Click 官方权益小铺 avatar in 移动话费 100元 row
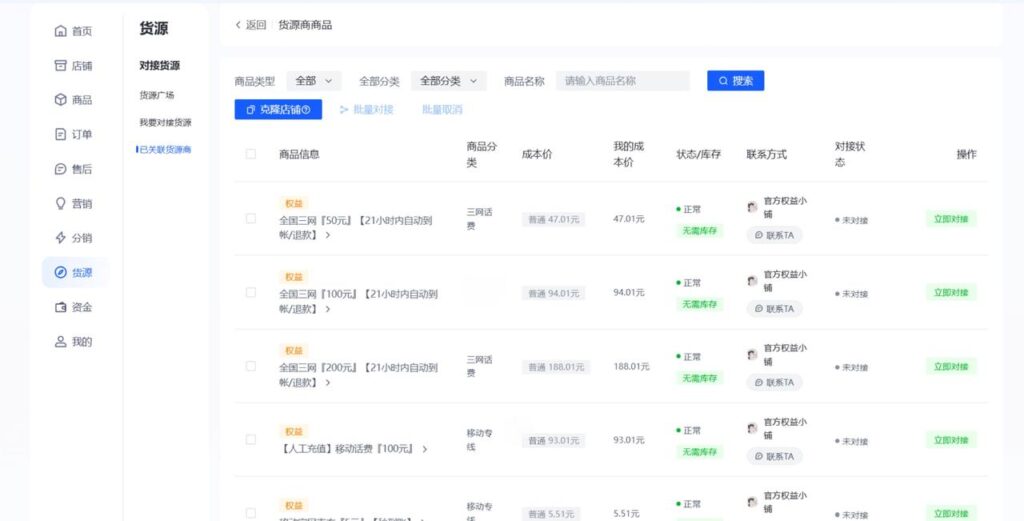Screen dimensions: 1024x521 [x=752, y=428]
